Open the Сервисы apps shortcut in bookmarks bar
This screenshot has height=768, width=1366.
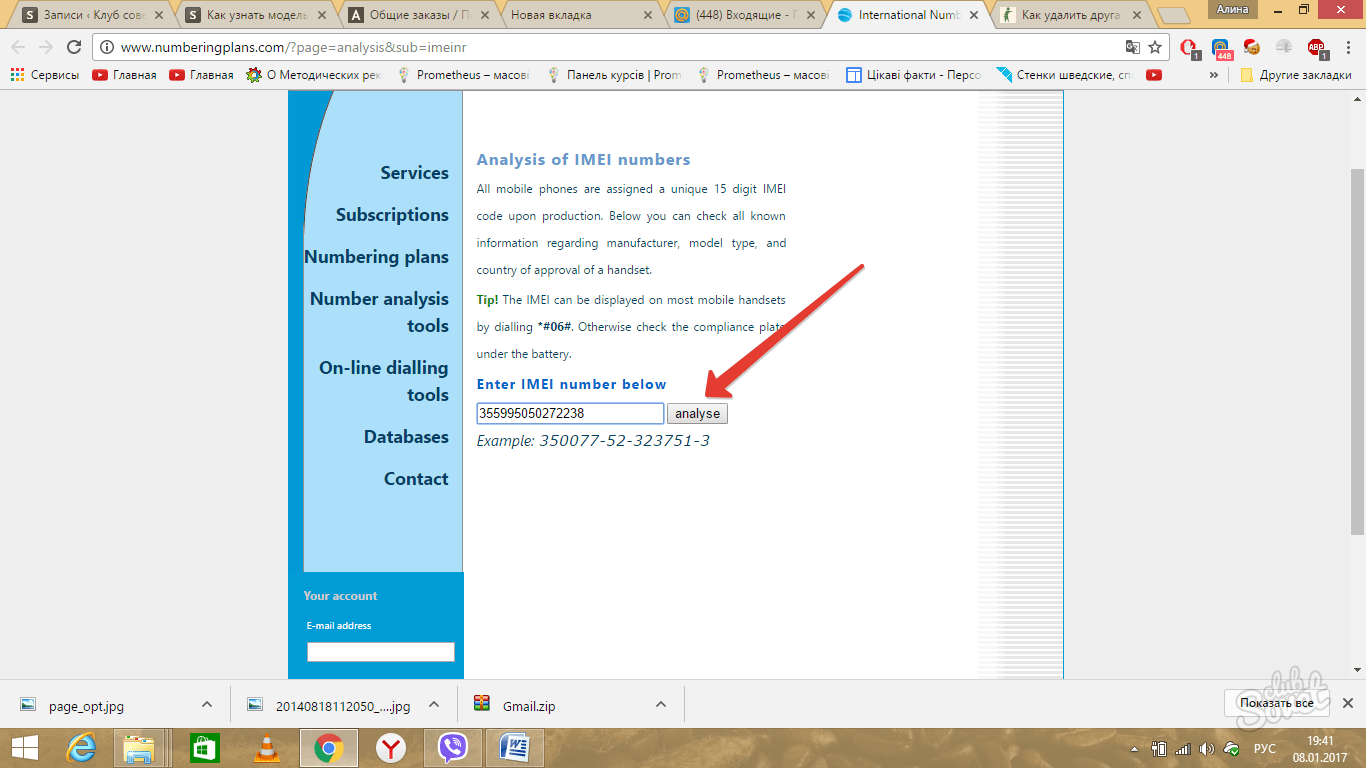tap(45, 75)
